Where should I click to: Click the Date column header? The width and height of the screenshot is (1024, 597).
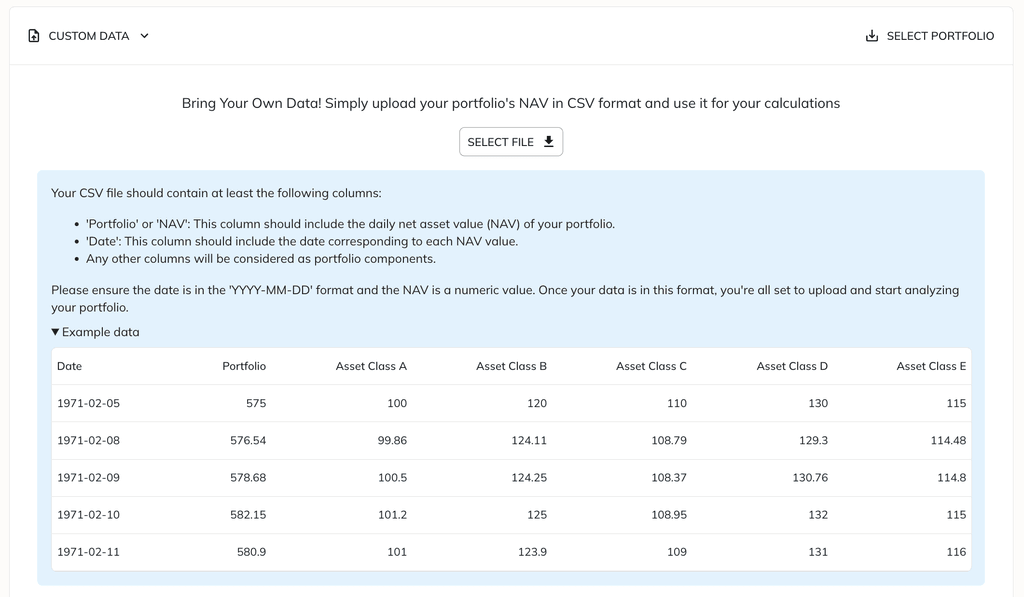click(70, 366)
